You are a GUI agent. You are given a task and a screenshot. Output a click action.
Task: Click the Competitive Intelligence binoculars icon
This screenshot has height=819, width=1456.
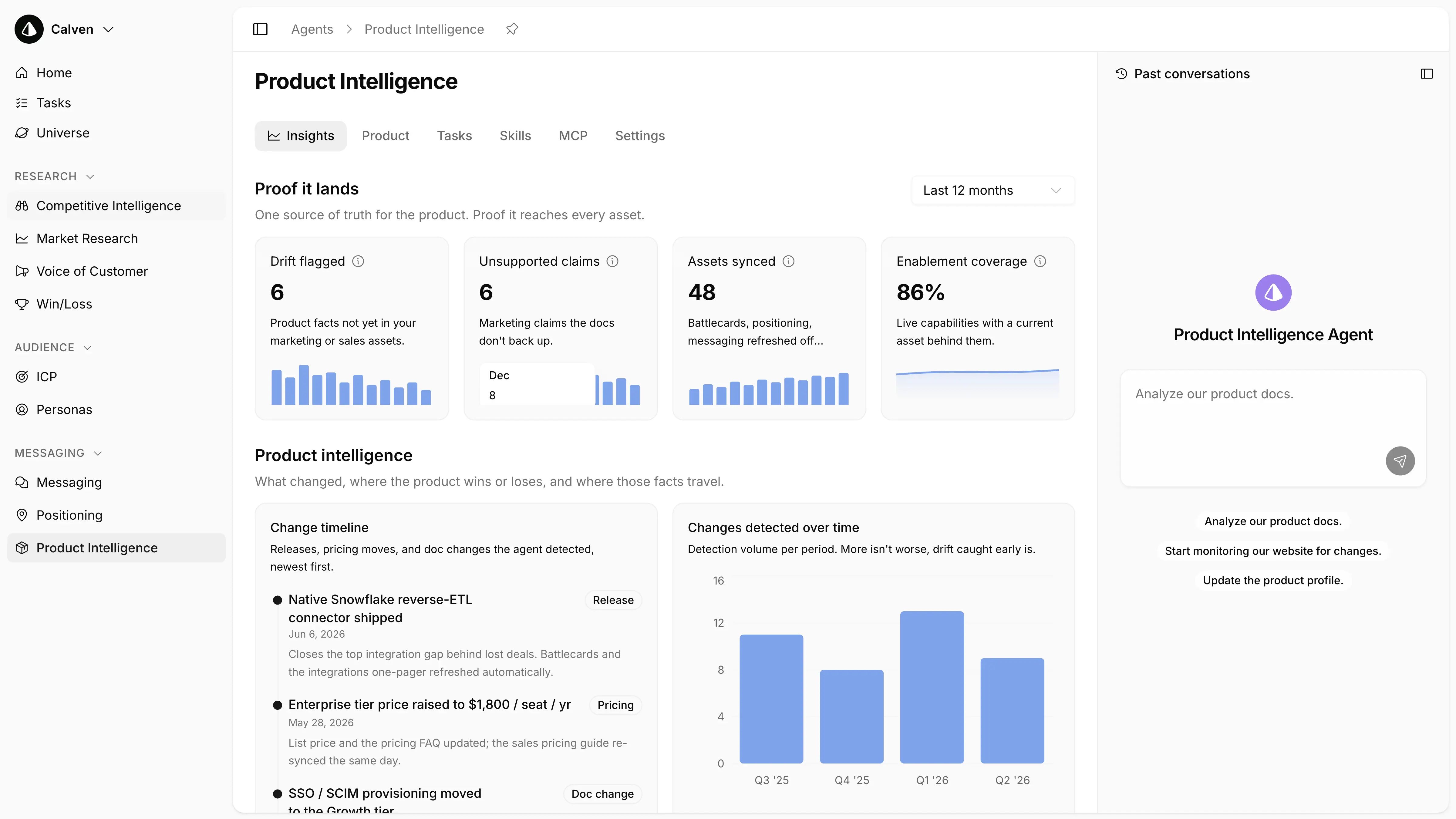click(x=22, y=206)
